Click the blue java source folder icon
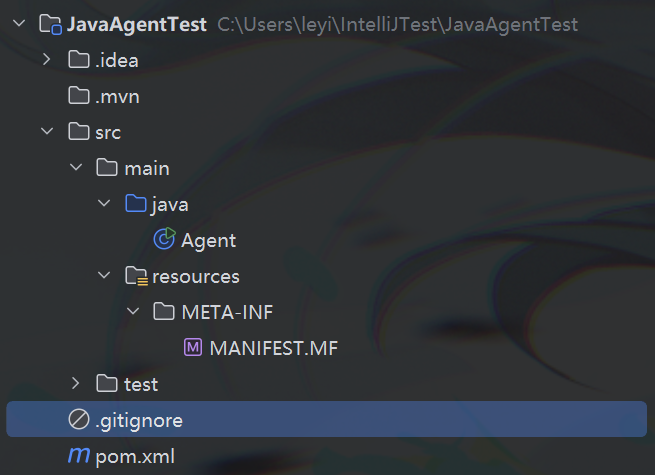The width and height of the screenshot is (655, 475). (135, 204)
